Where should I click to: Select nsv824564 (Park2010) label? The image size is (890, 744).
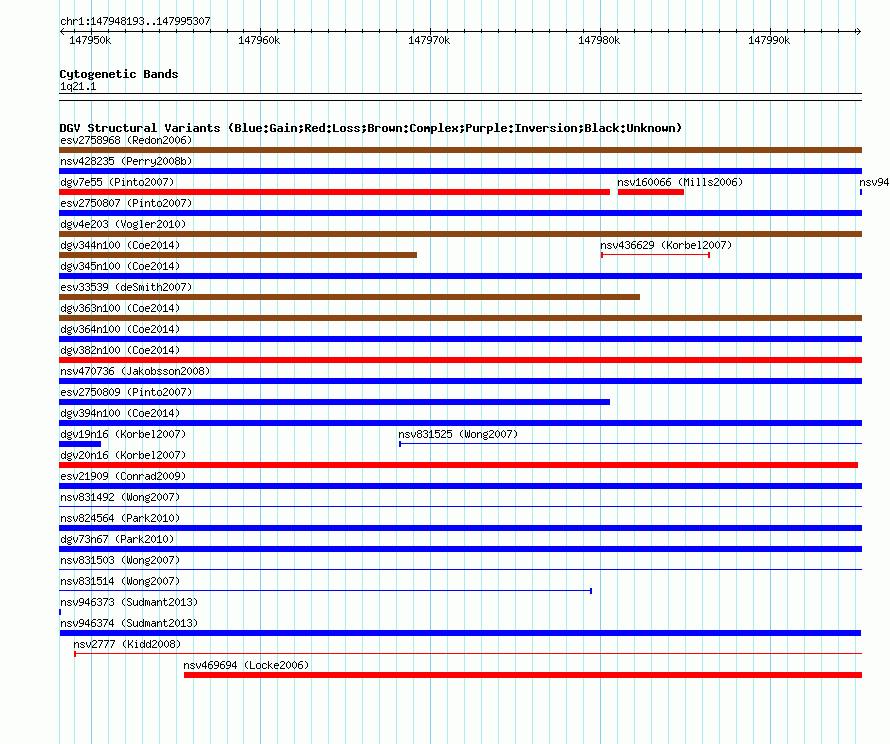[120, 518]
